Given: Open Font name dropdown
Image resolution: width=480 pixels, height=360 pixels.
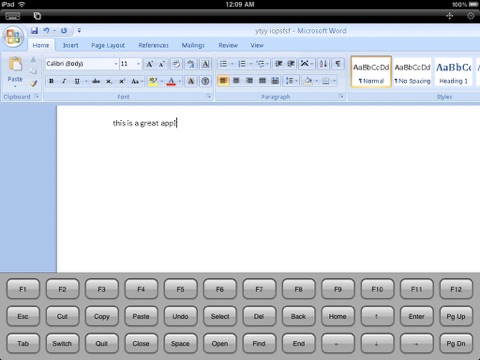Looking at the screenshot, I should click(x=116, y=64).
